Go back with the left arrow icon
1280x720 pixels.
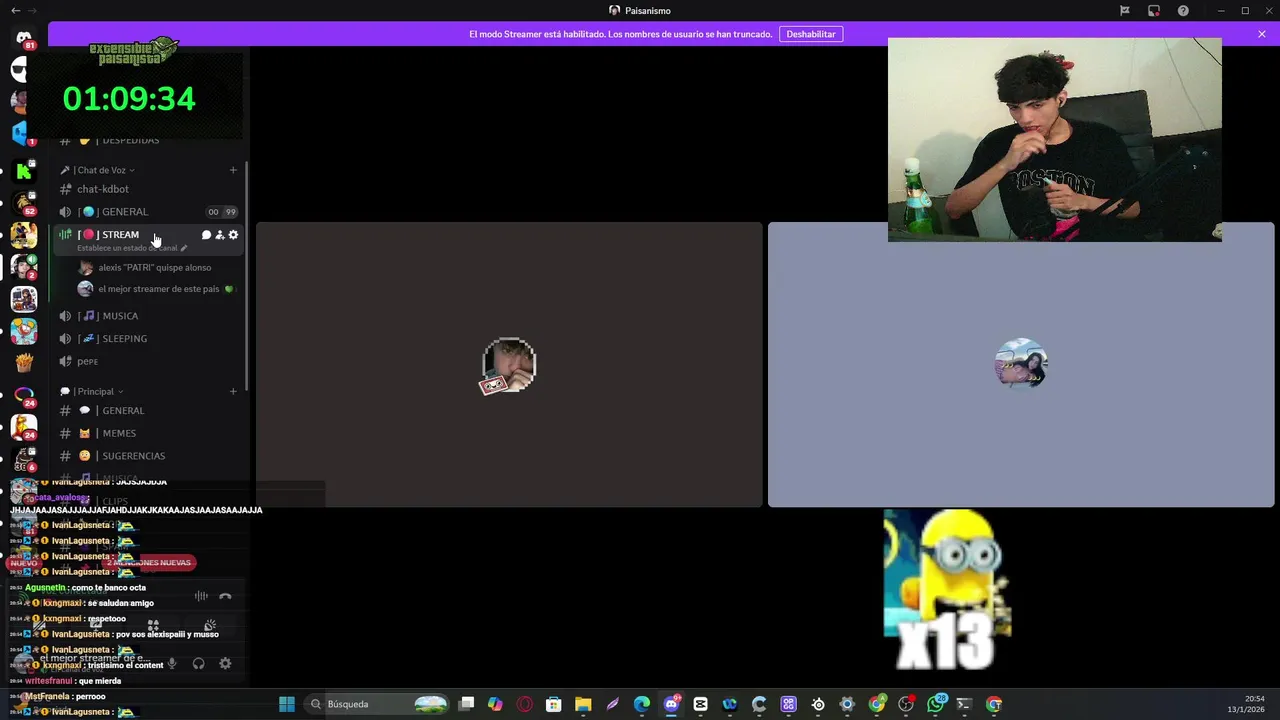click(x=15, y=10)
